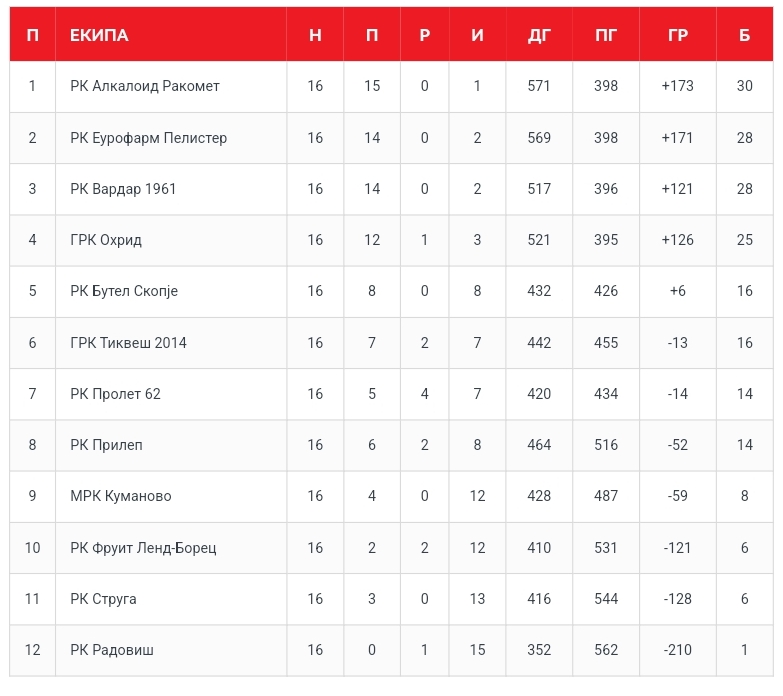The image size is (783, 696).
Task: Select the РК Вардар 1961 team
Action: [x=123, y=189]
